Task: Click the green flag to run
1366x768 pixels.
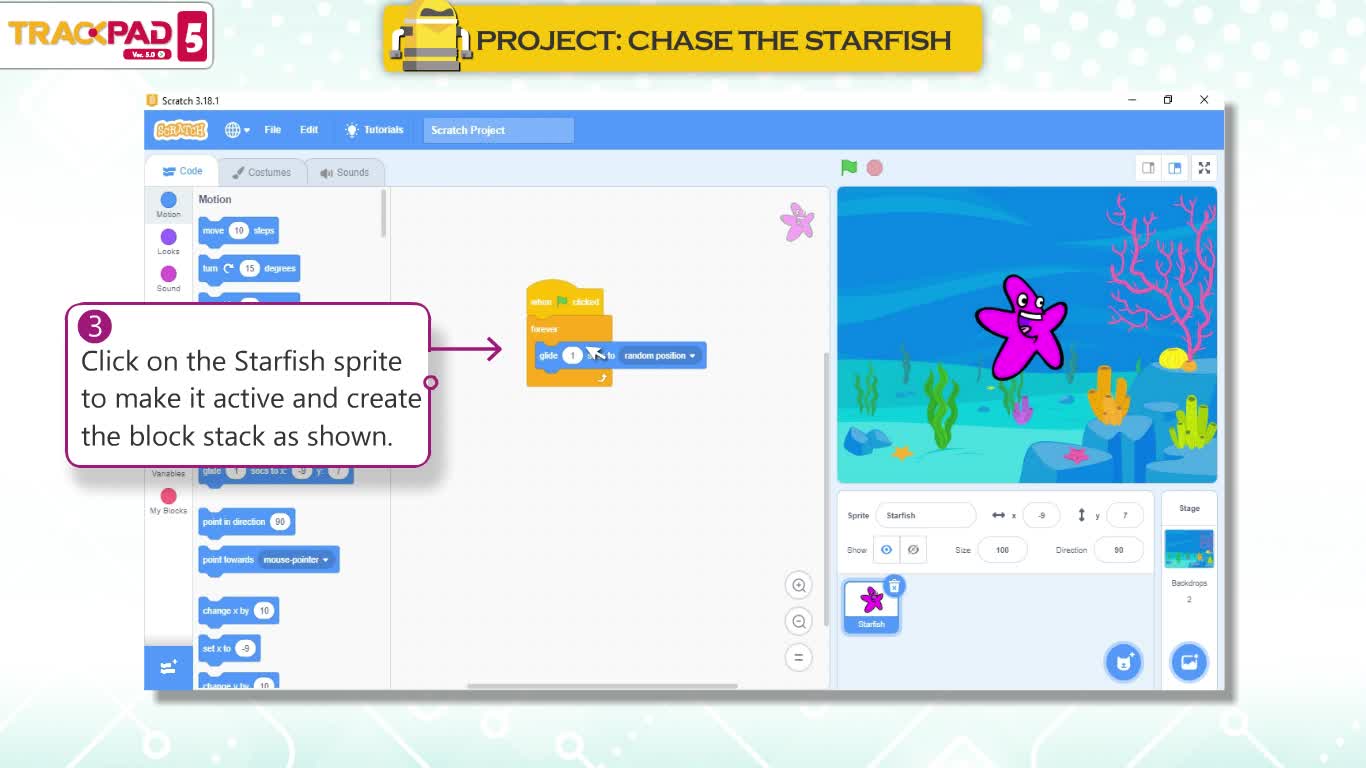Action: pos(849,168)
